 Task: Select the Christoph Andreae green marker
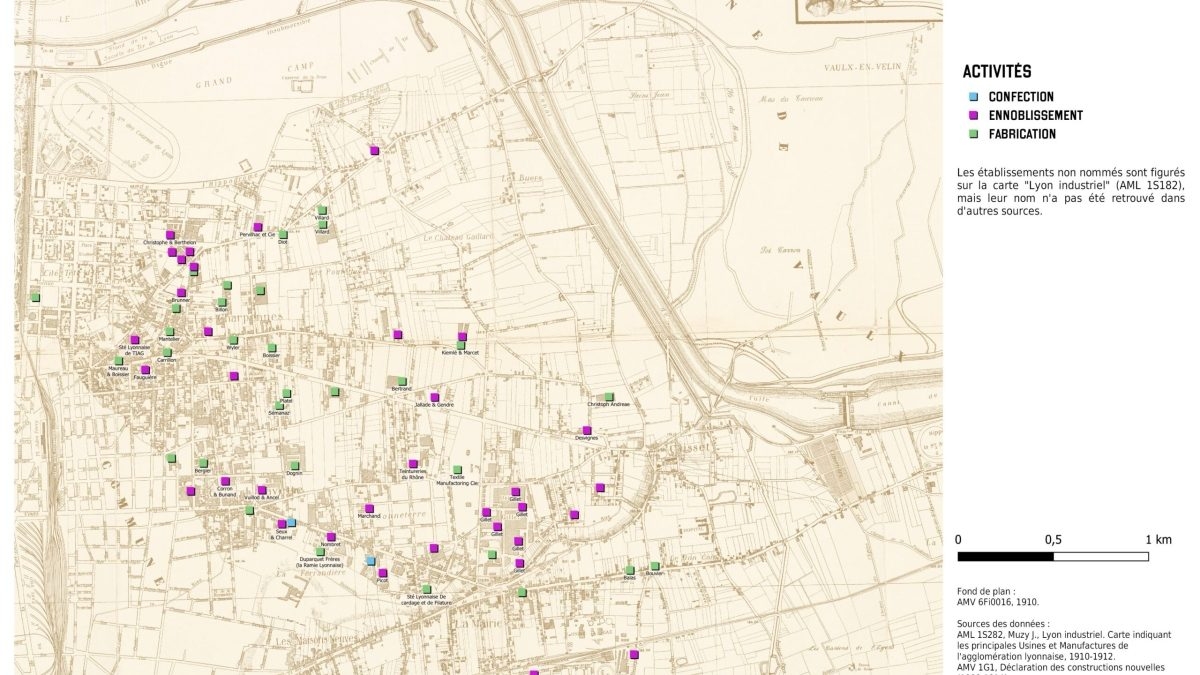[608, 397]
